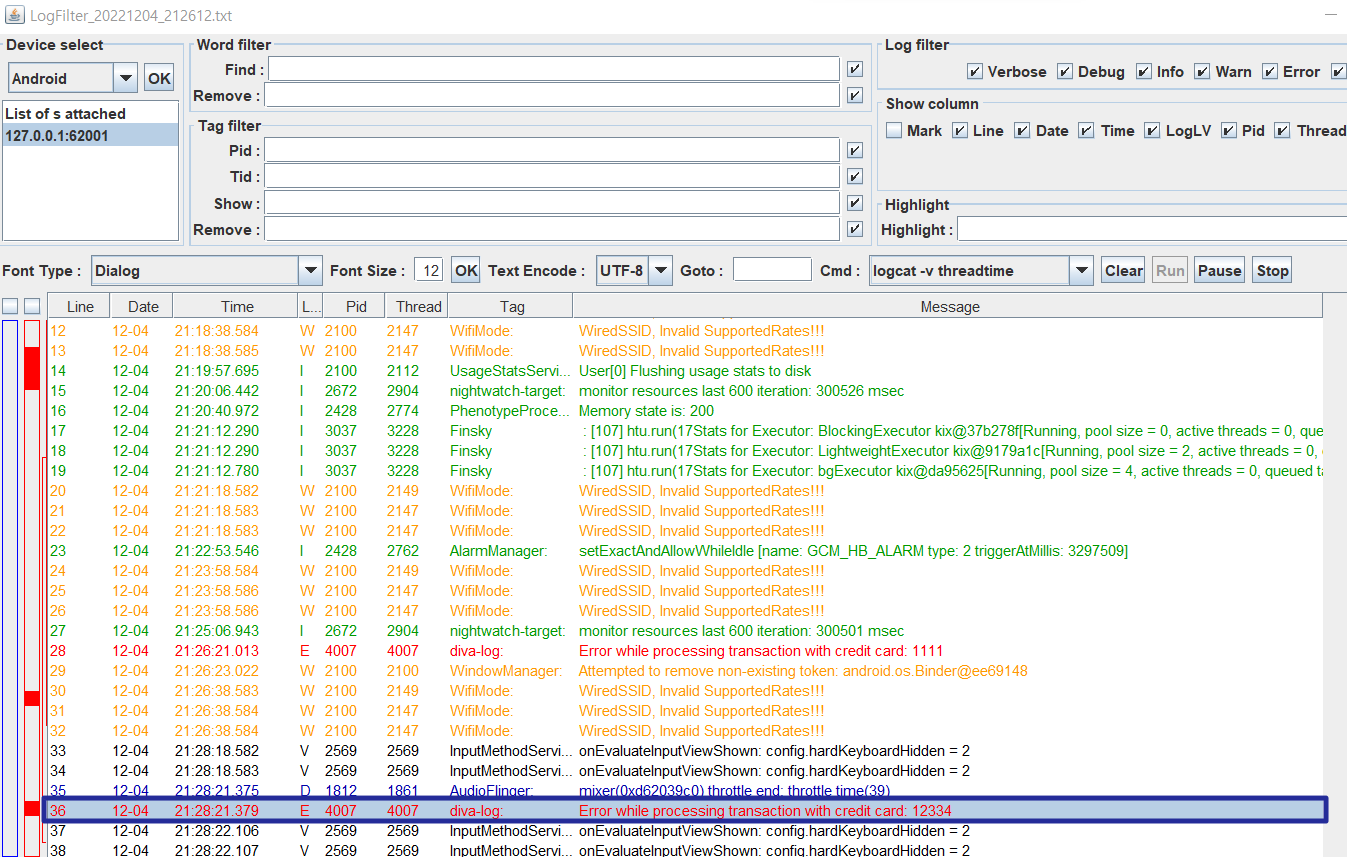Click the Java app icon in title bar

(15, 16)
